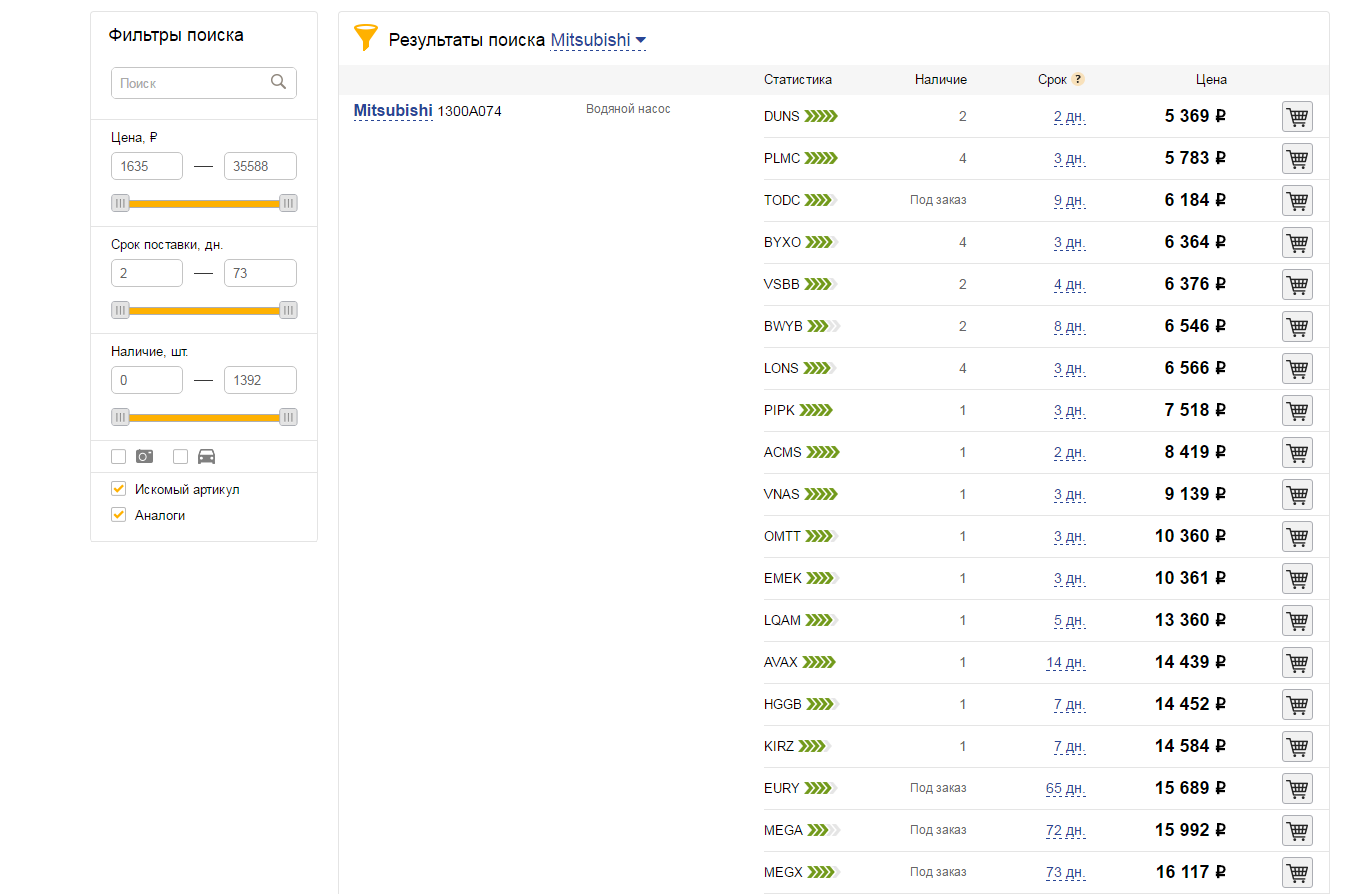Add AVAX offer to cart
This screenshot has width=1360, height=894.
click(1297, 663)
